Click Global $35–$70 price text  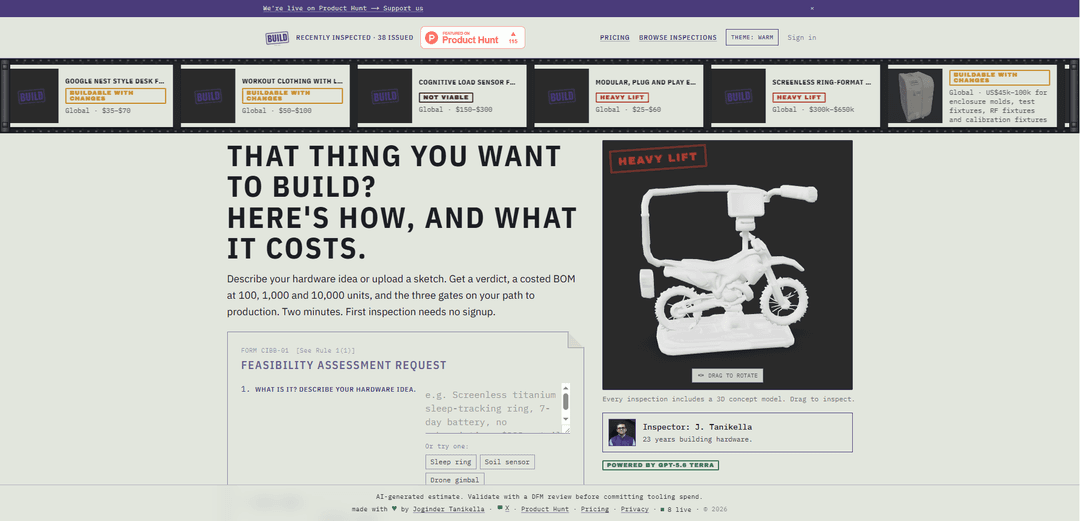[98, 110]
